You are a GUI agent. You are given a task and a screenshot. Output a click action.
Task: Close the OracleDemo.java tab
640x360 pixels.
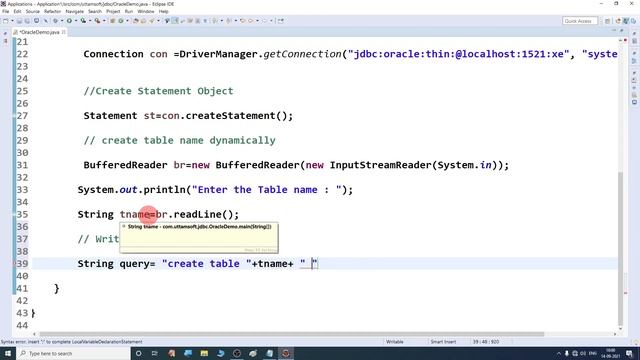click(64, 32)
